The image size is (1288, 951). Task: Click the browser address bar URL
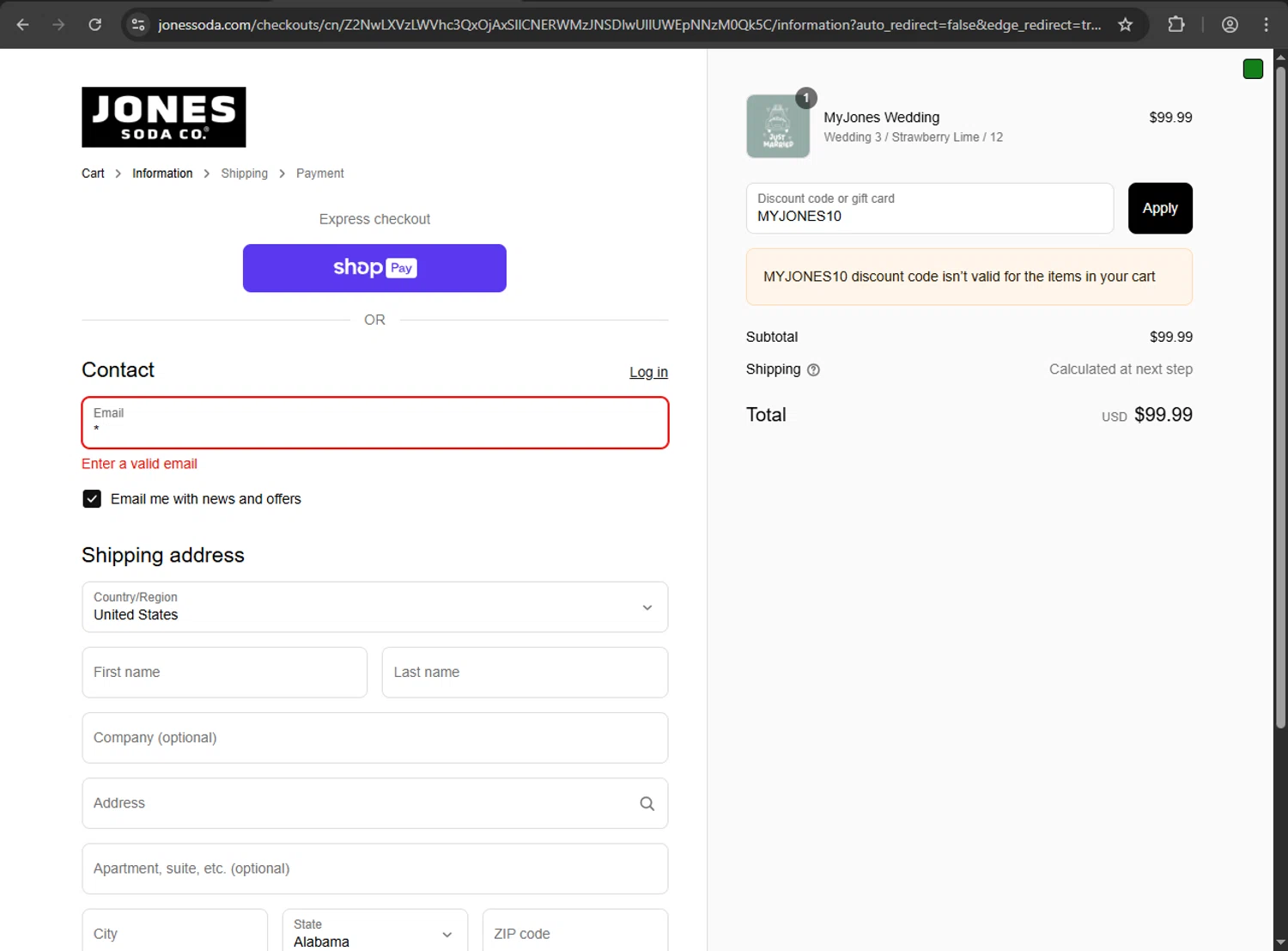(629, 25)
